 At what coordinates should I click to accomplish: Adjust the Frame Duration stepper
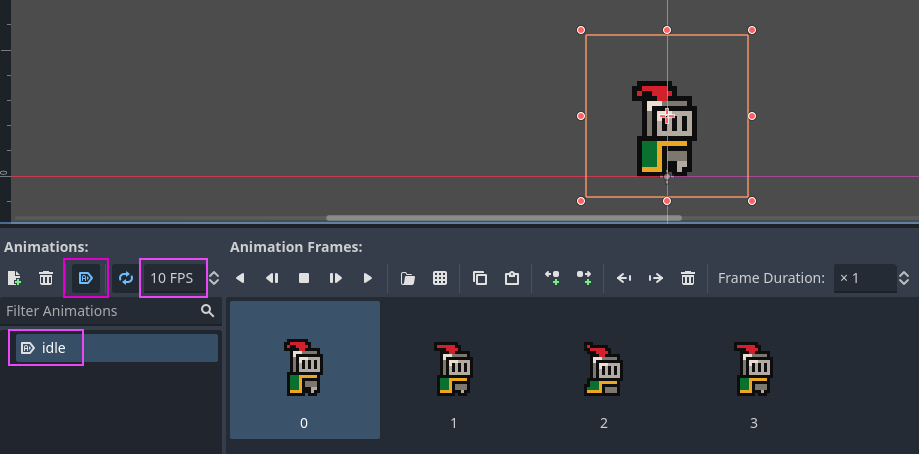[x=904, y=278]
